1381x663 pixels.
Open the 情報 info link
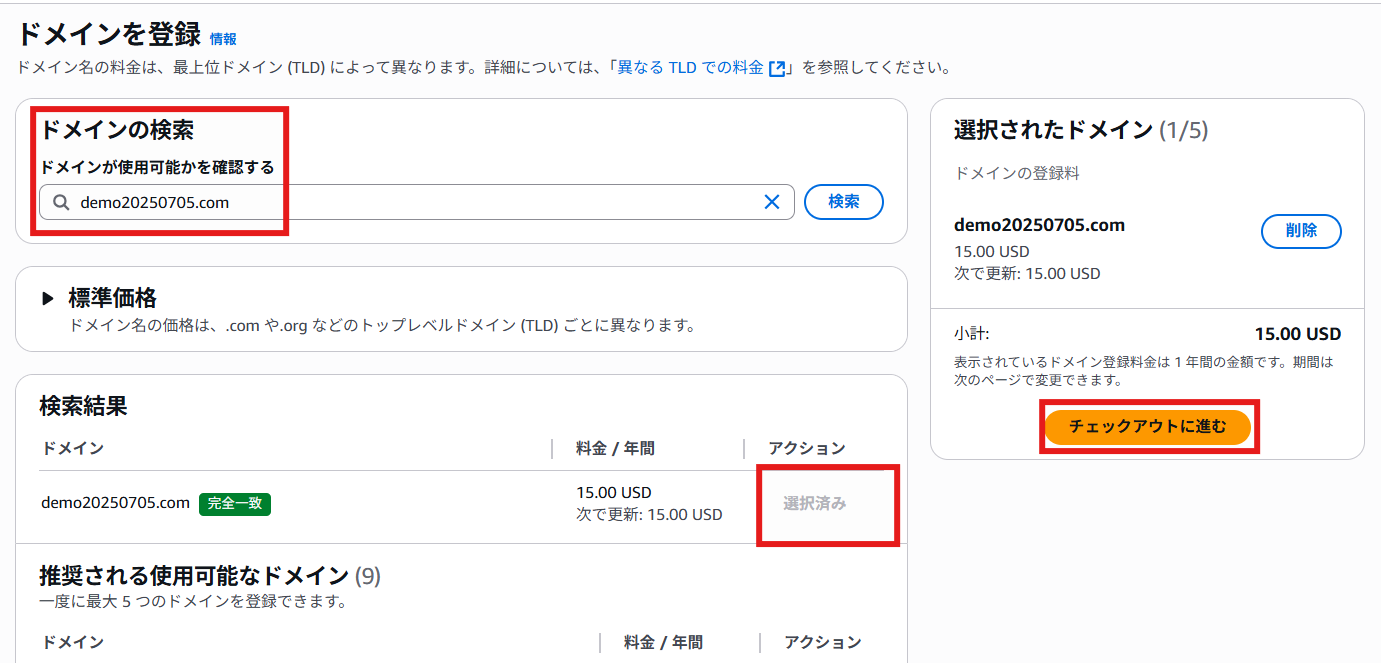[x=223, y=39]
